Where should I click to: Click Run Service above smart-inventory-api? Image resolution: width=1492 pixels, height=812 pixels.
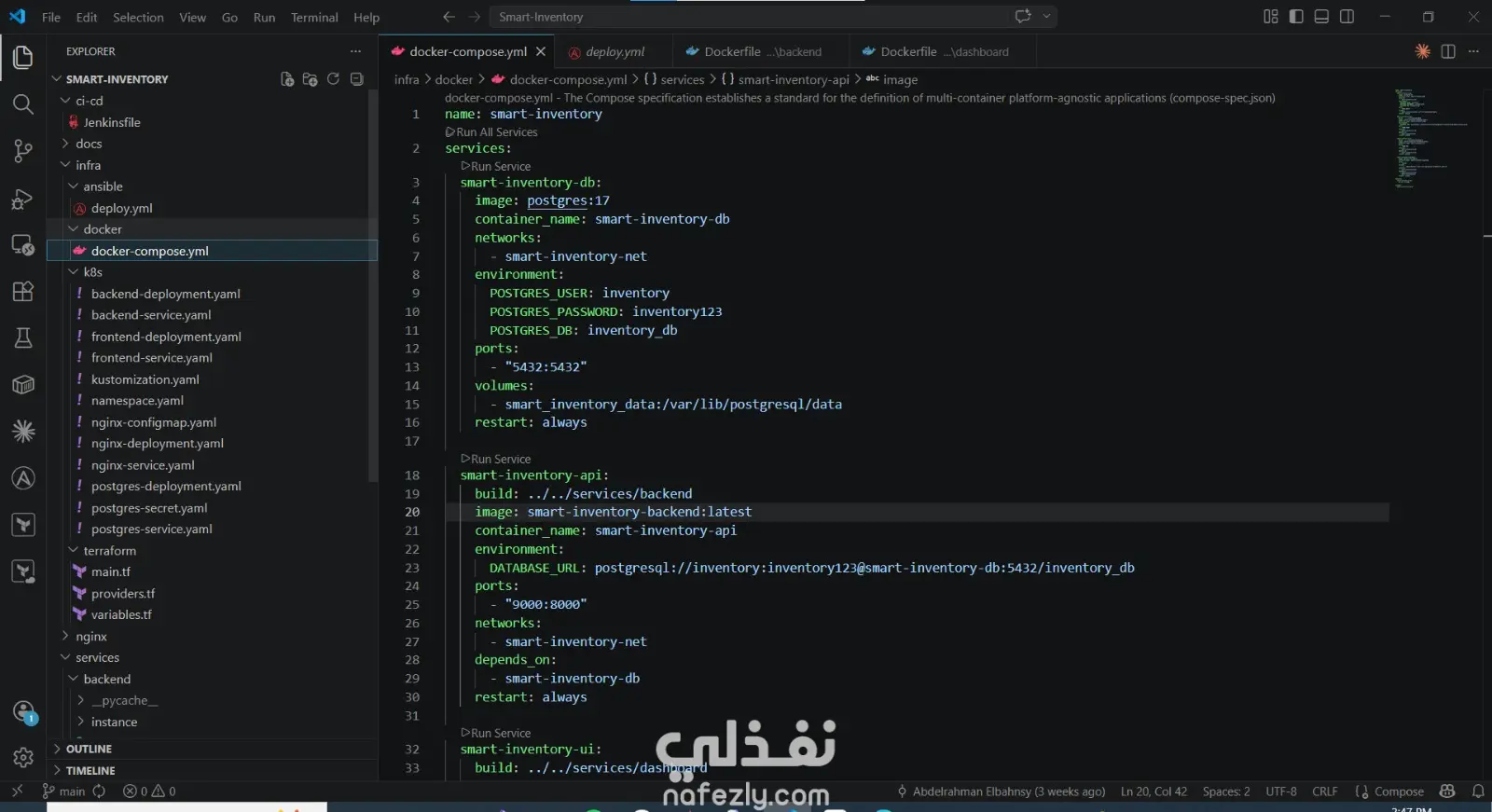(x=496, y=459)
